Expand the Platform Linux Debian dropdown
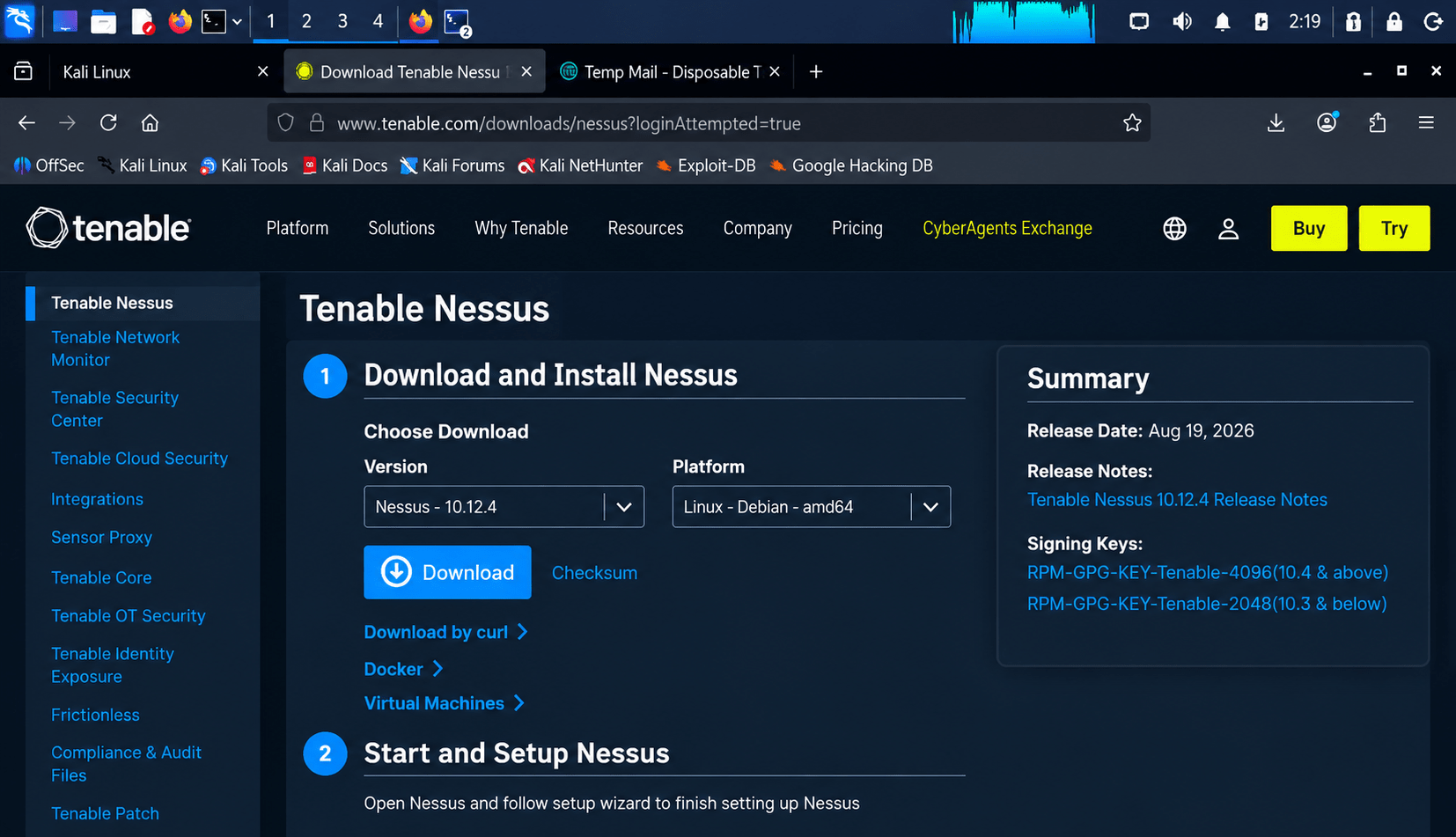 (812, 507)
